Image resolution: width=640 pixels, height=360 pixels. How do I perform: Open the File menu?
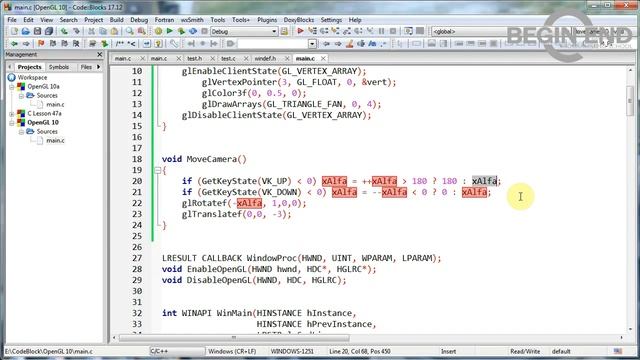(x=12, y=20)
